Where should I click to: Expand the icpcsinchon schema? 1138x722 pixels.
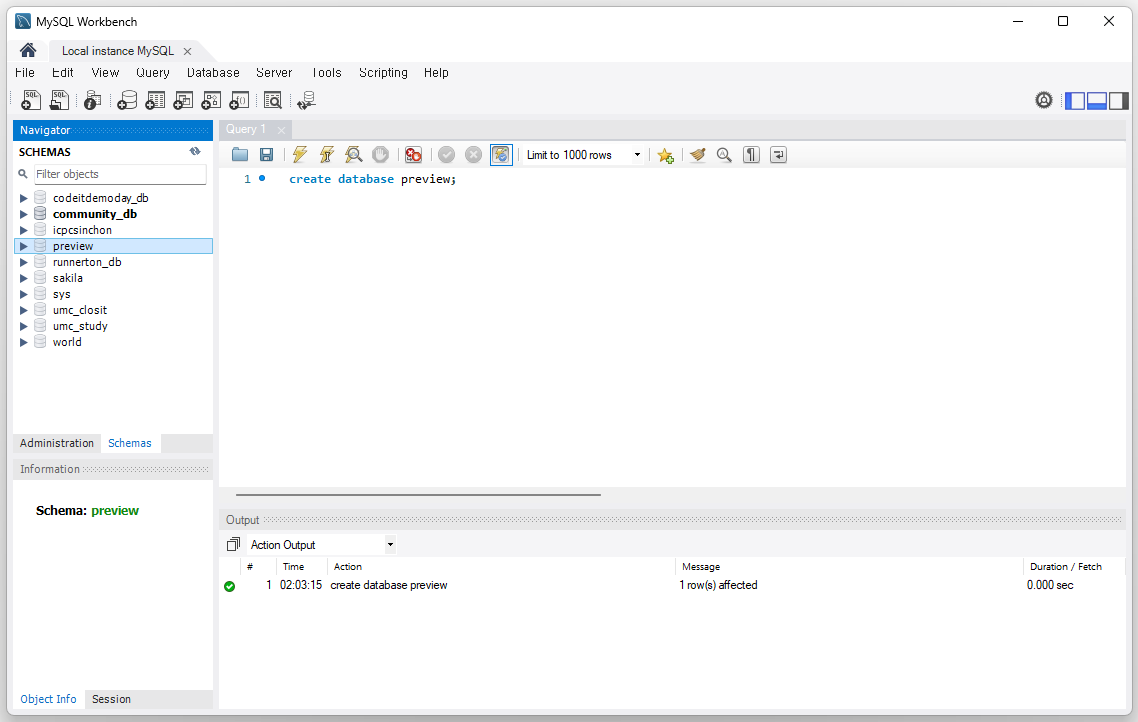point(23,230)
